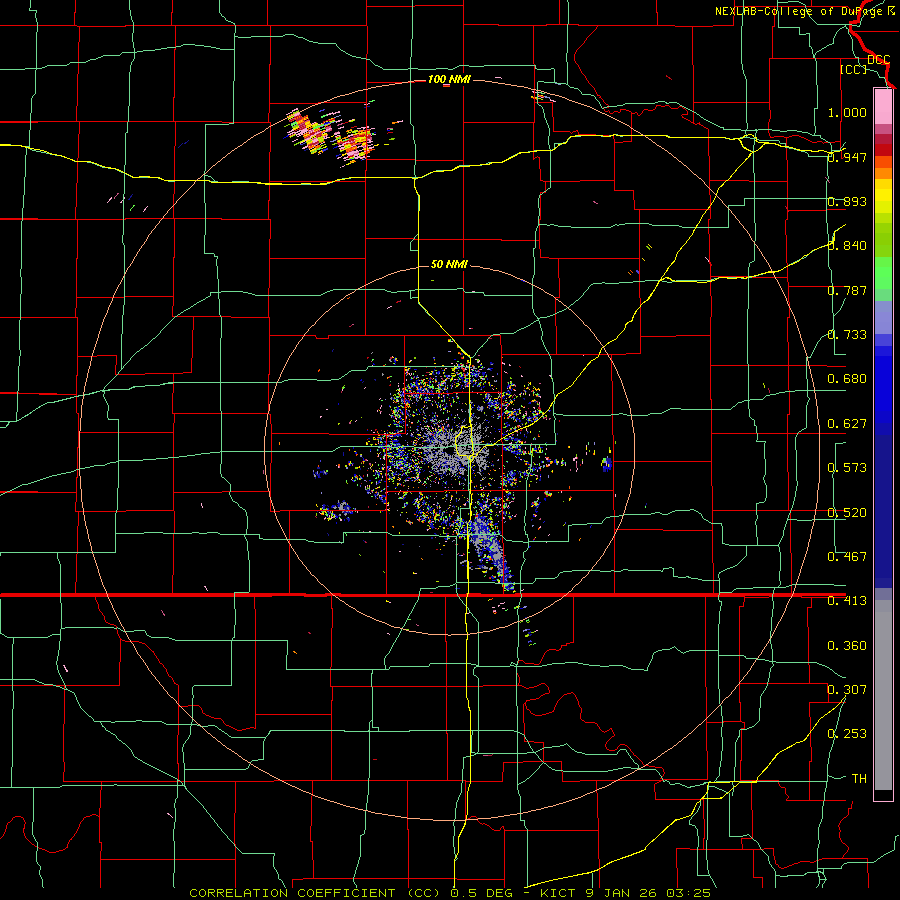Click the CORRELATION COEFFICIENT (CC) caption text
Image resolution: width=900 pixels, height=900 pixels.
click(317, 893)
